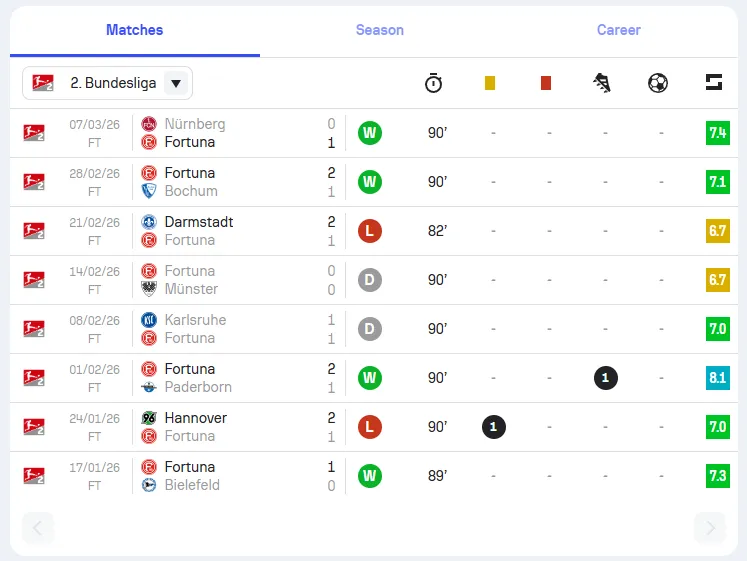Click the yellow card badge in Hannover match
This screenshot has width=747, height=561.
tap(493, 427)
